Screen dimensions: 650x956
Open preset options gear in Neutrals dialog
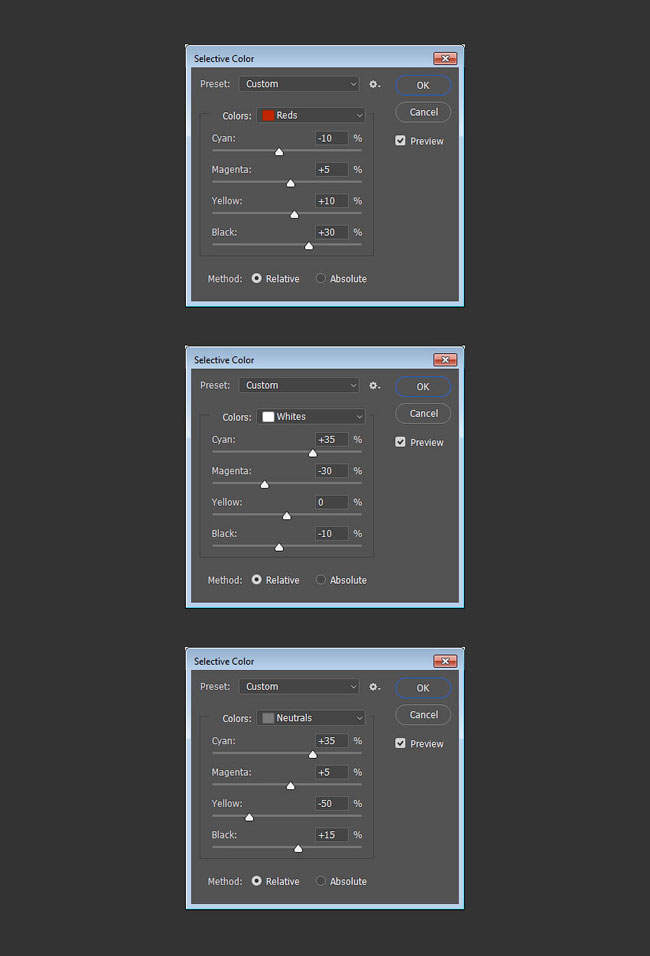[x=374, y=687]
